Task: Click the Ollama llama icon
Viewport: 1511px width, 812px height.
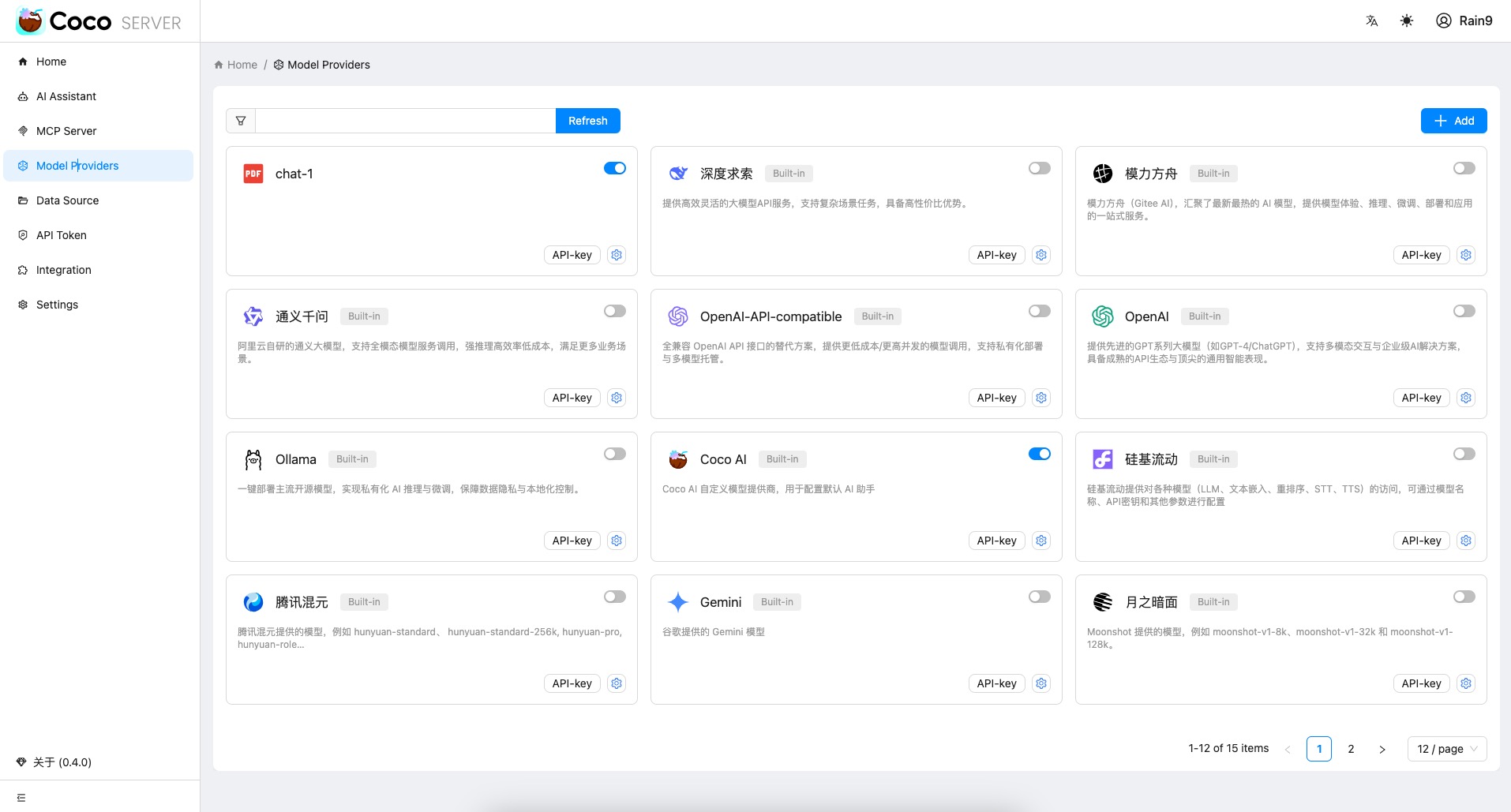Action: [253, 459]
